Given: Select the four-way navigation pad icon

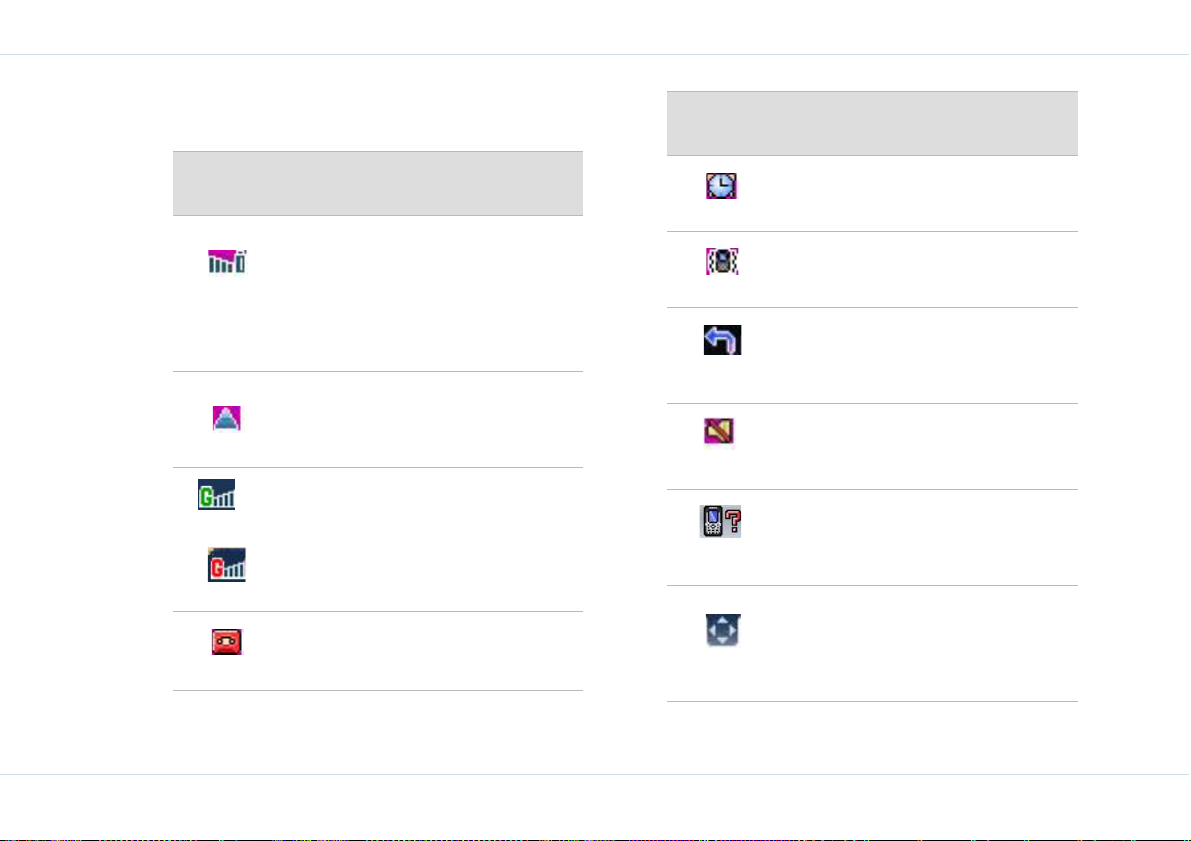Looking at the screenshot, I should point(722,631).
